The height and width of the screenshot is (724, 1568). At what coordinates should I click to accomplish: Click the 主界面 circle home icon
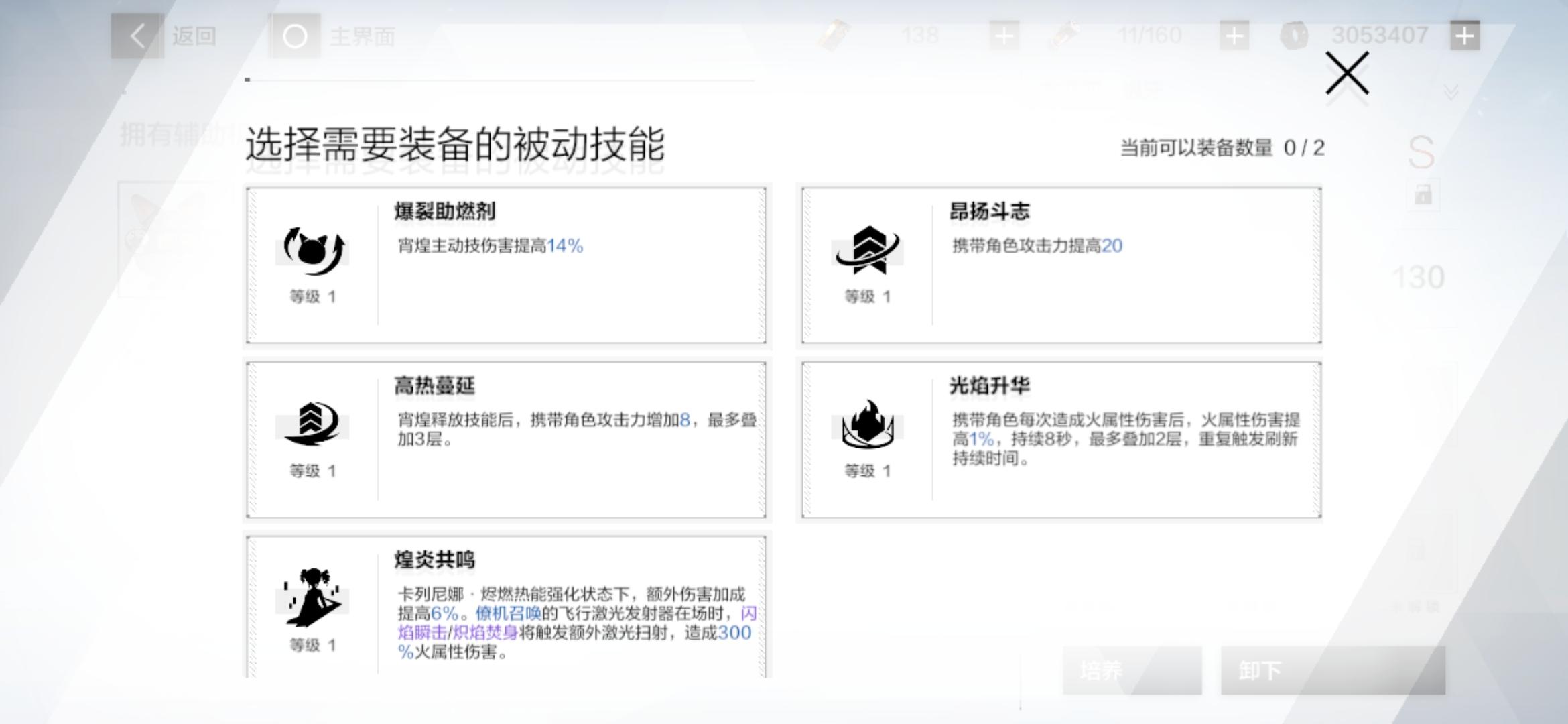pyautogui.click(x=295, y=36)
